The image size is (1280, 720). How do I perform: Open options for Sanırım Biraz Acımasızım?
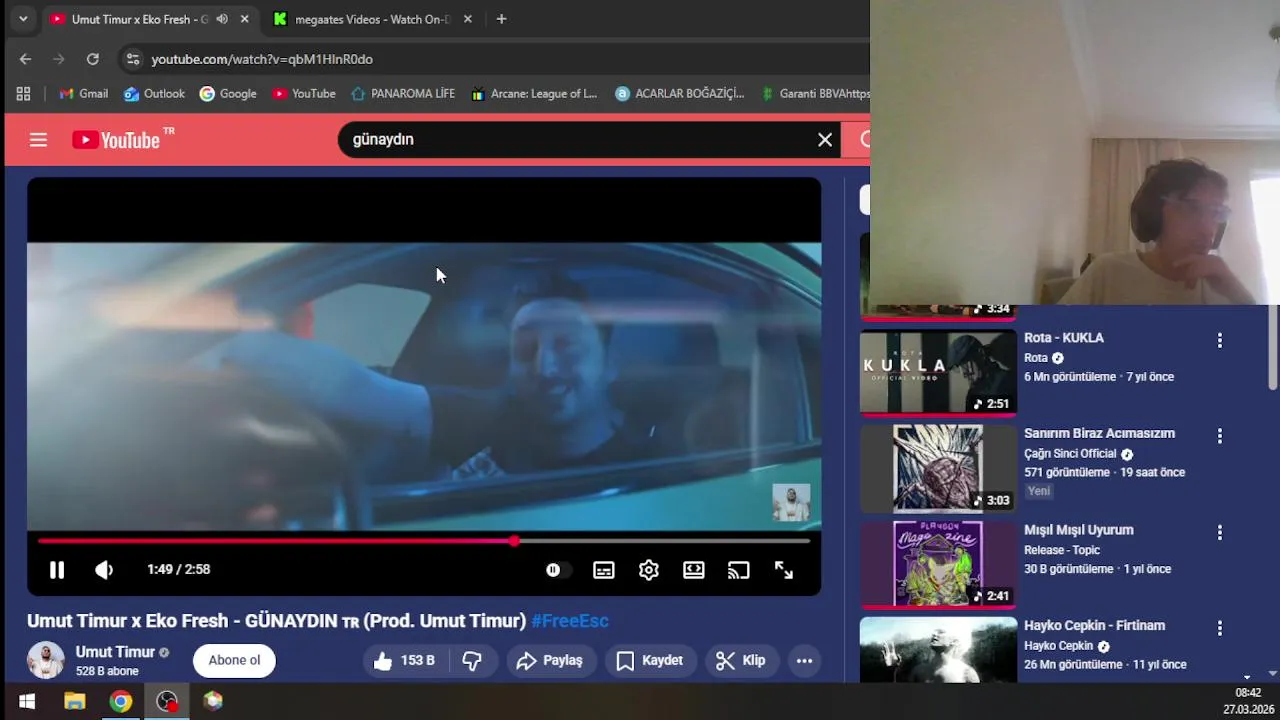coord(1219,436)
